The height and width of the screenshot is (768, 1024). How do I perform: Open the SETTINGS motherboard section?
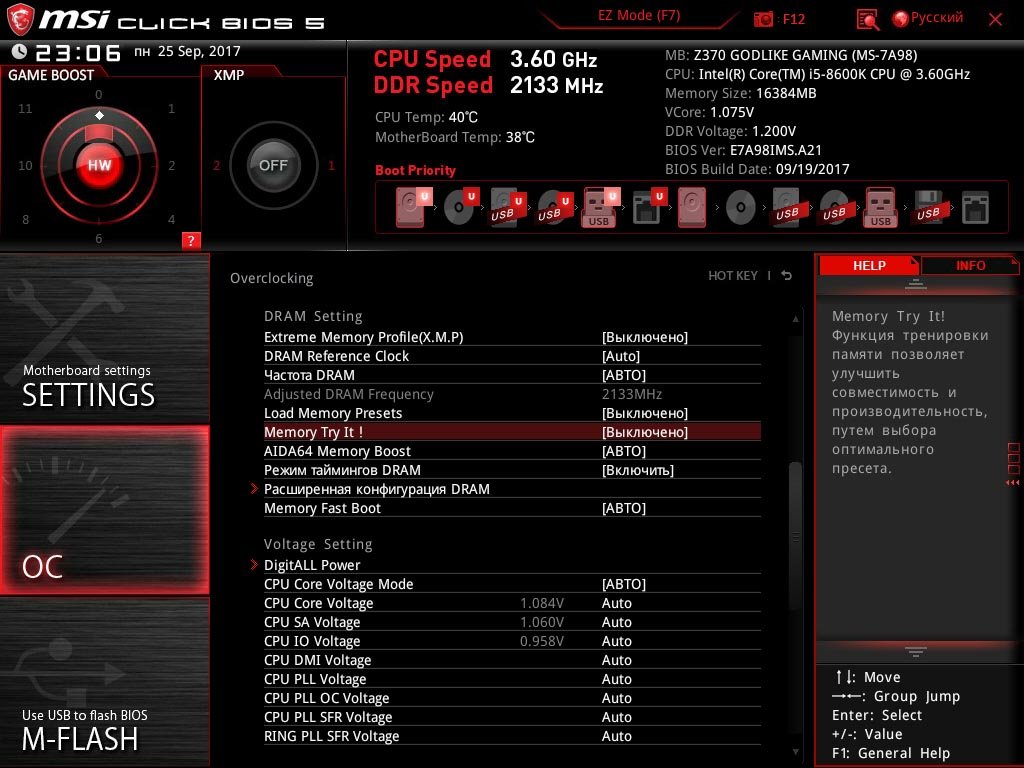(x=104, y=339)
